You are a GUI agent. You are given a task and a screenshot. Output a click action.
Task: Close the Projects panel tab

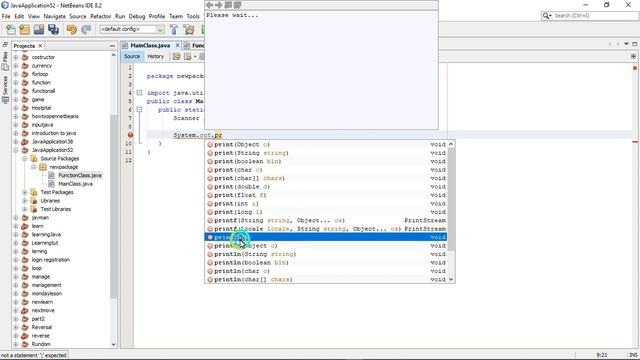(x=40, y=46)
